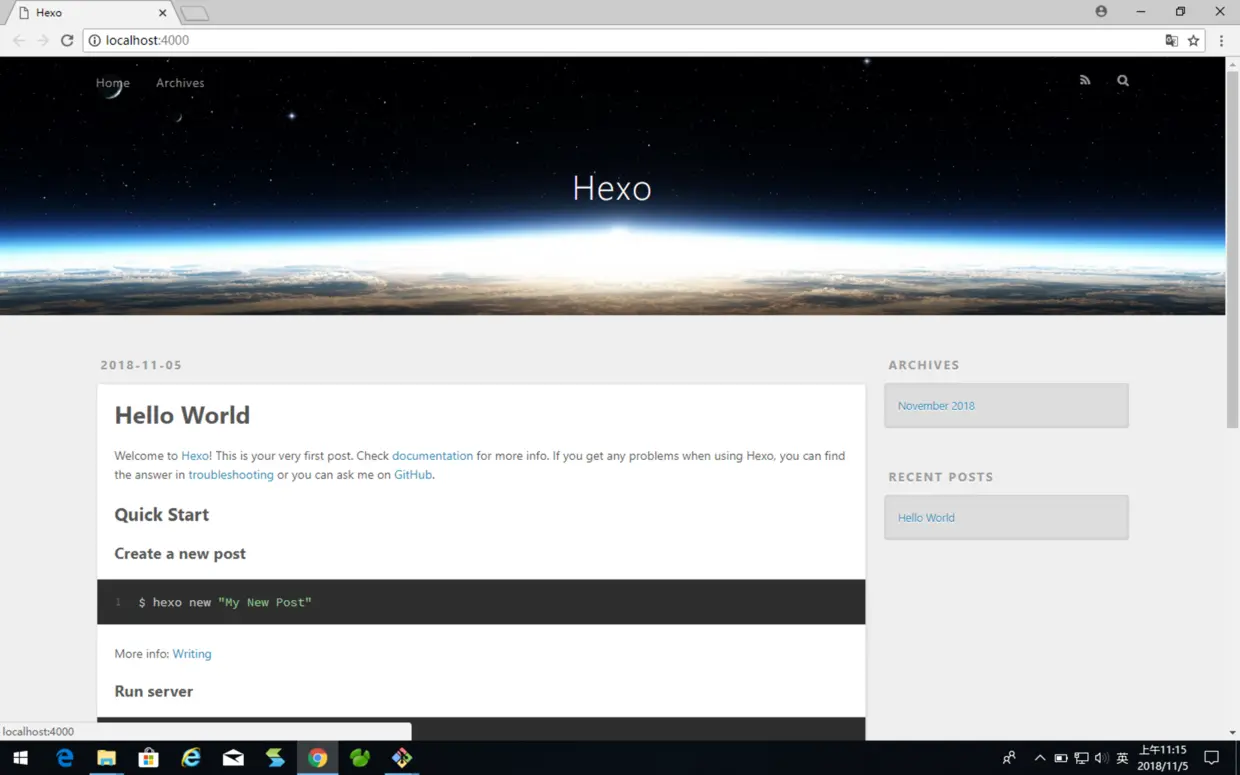Open the Hello World post title
The height and width of the screenshot is (775, 1240).
tap(182, 415)
